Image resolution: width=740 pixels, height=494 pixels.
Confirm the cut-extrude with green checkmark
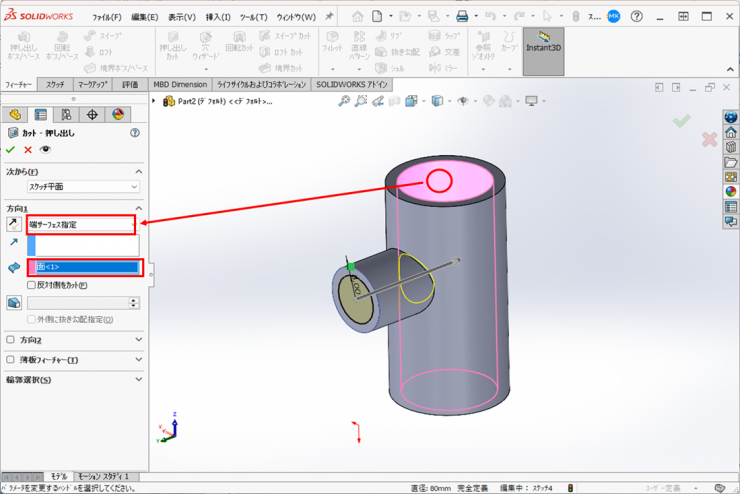11,150
